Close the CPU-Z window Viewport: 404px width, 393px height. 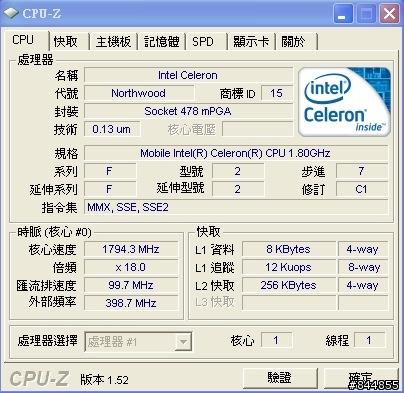click(389, 14)
